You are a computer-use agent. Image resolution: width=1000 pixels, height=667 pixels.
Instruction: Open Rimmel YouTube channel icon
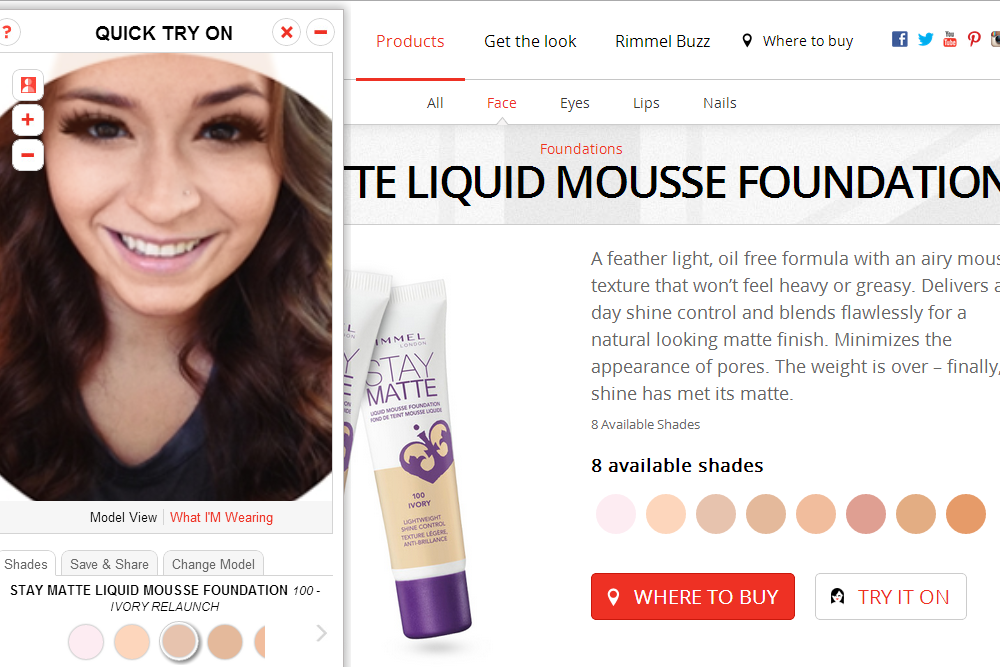coord(950,39)
